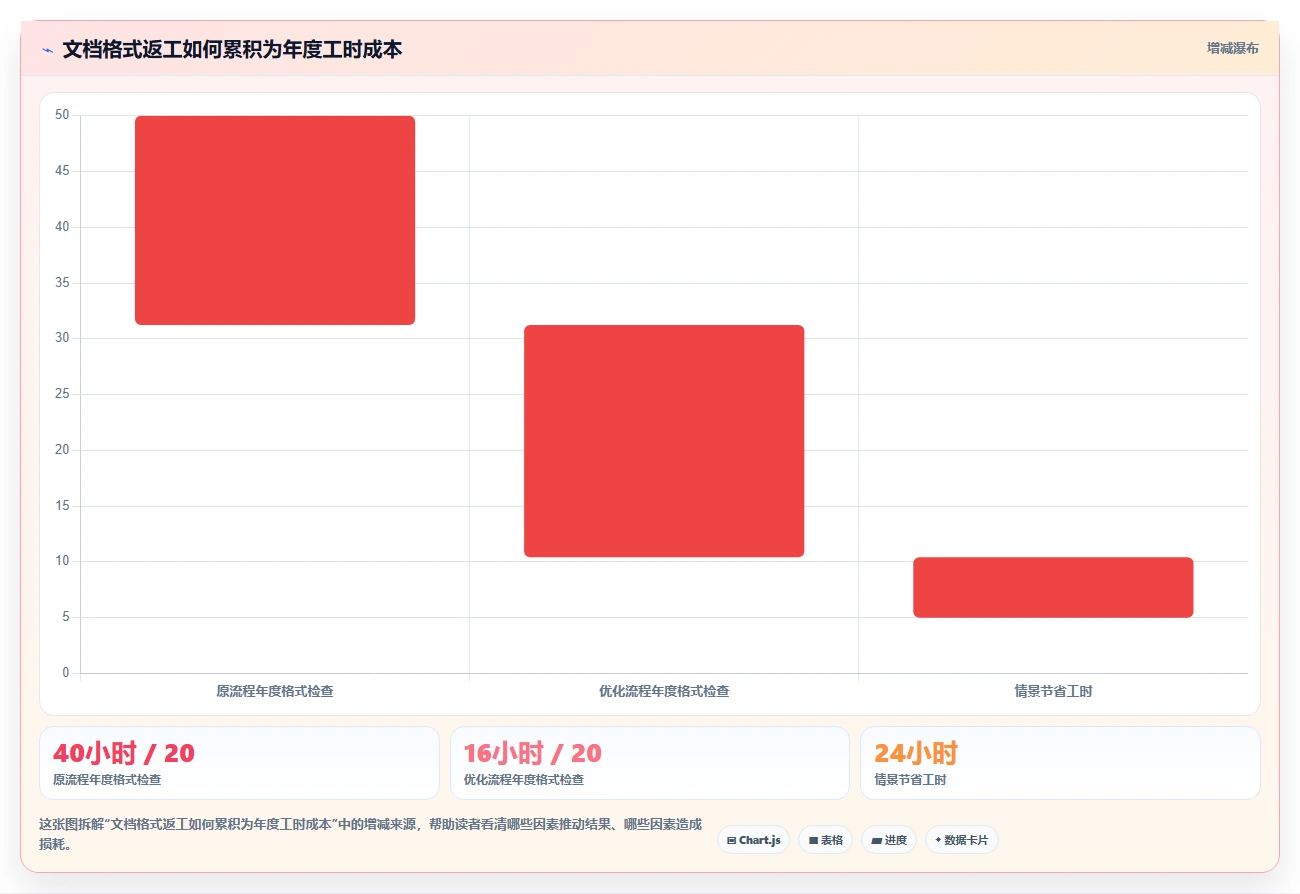Click the 40小时 / 20 value

pos(124,753)
